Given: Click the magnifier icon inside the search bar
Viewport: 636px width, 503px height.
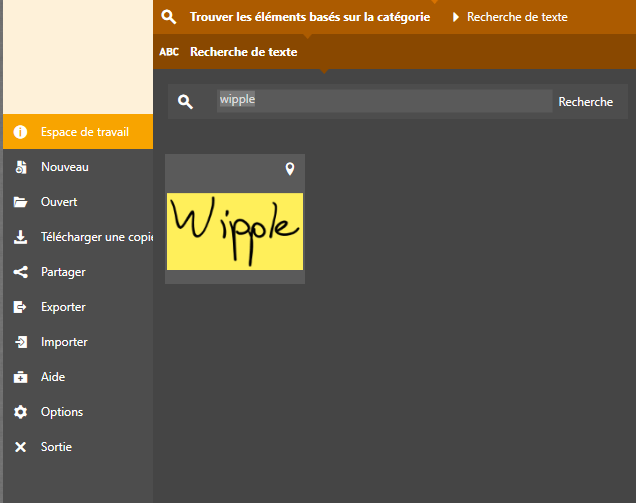Looking at the screenshot, I should point(185,101).
